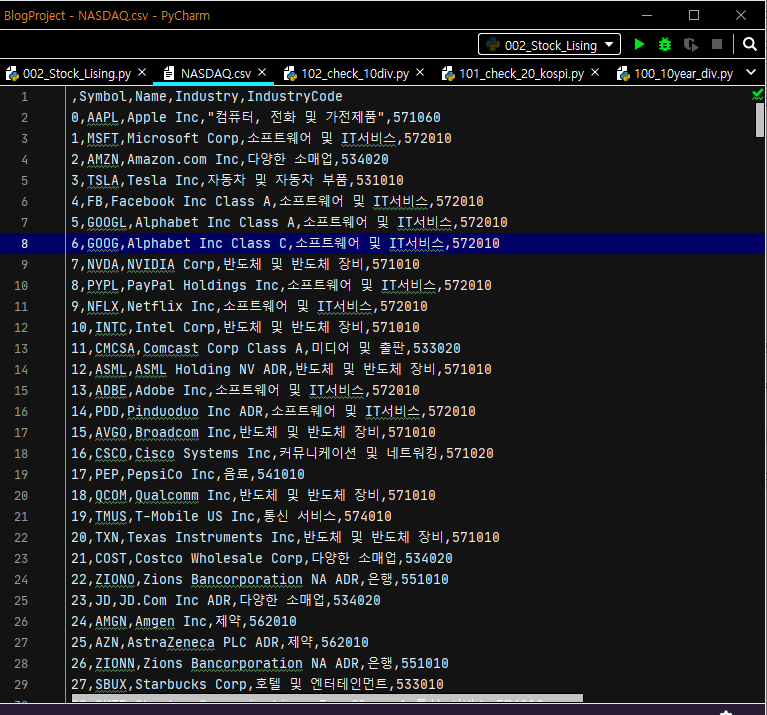Screen dimensions: 767x715
Task: Click the CMCSA Comcast Corp row
Action: 266,349
